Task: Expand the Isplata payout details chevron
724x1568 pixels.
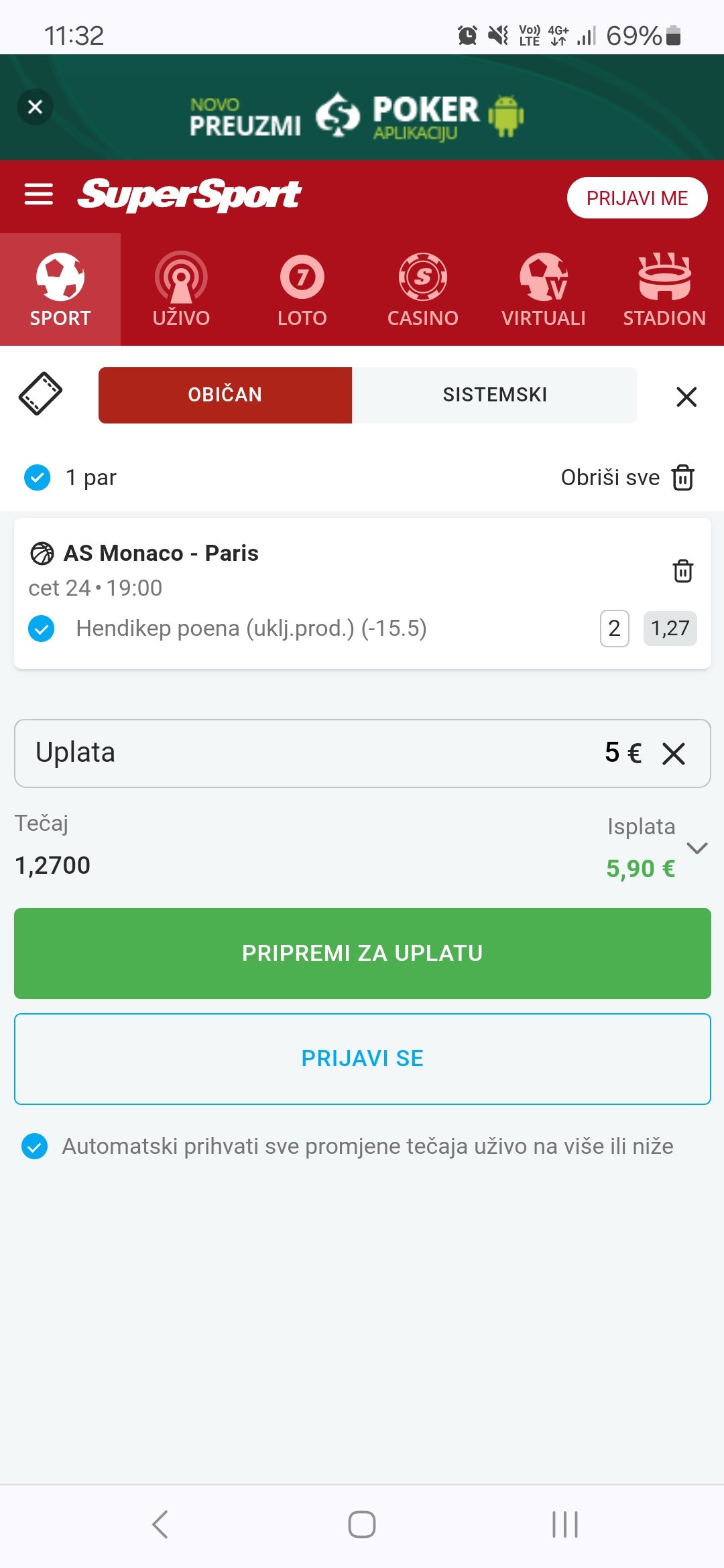Action: coord(697,848)
